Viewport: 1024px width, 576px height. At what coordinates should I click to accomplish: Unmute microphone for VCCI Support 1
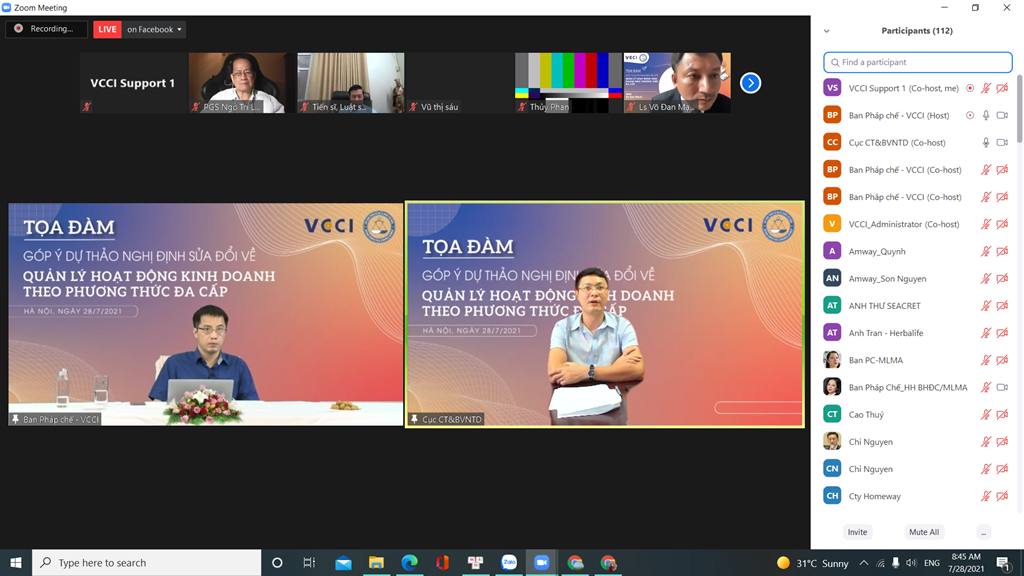[x=986, y=88]
